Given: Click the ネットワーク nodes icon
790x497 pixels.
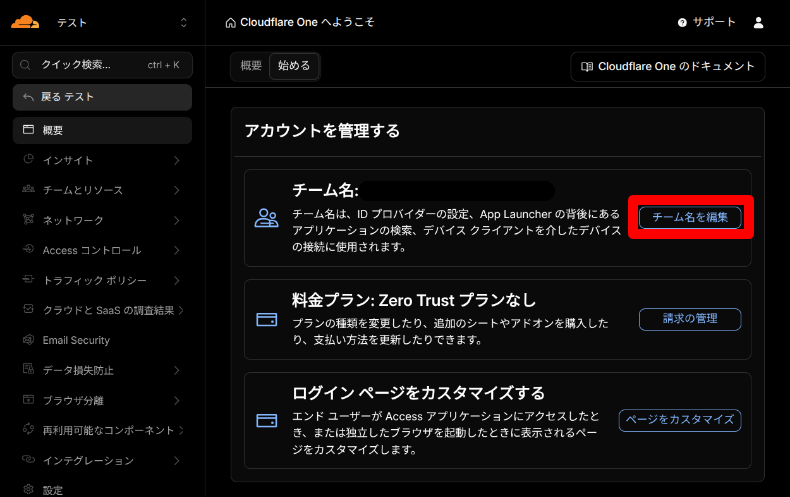Looking at the screenshot, I should (29, 219).
